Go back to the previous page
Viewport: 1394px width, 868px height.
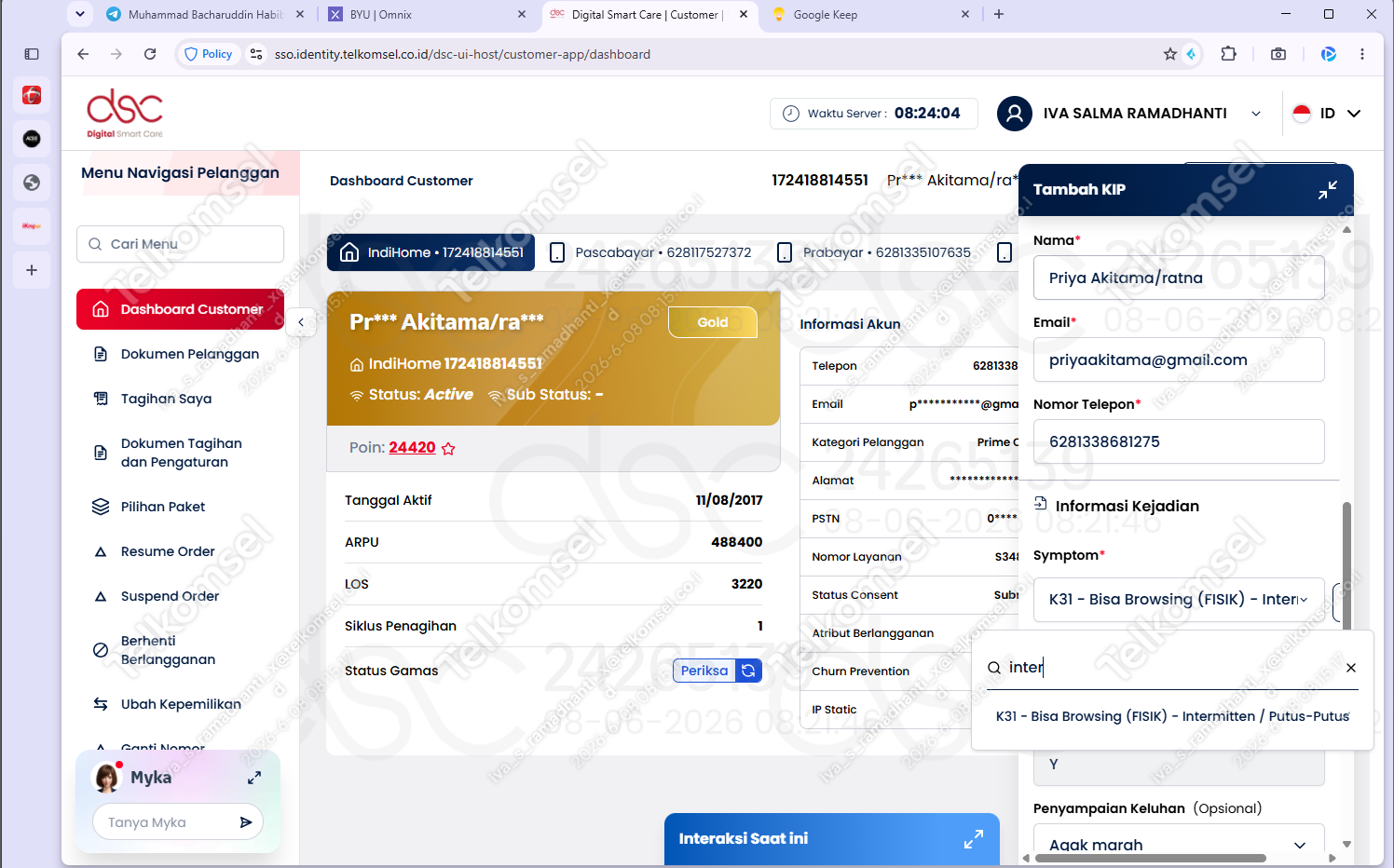83,54
